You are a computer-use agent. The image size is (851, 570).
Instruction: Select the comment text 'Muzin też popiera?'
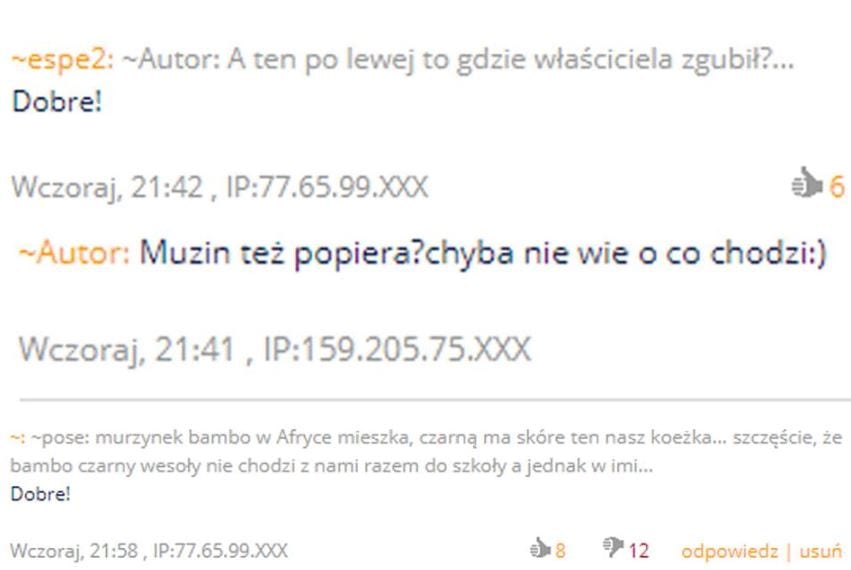[x=281, y=253]
